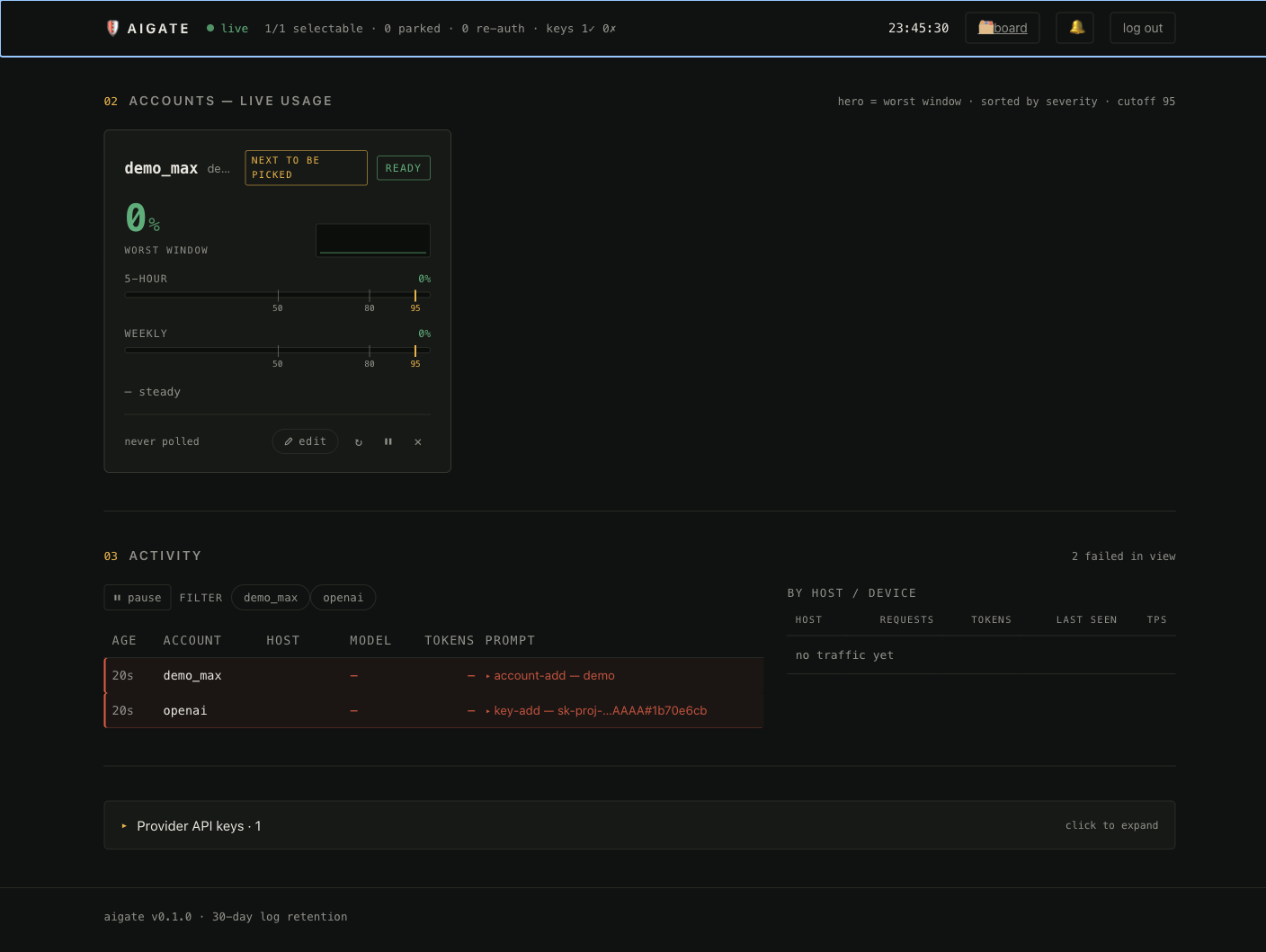Image resolution: width=1266 pixels, height=952 pixels.
Task: Click the "1/1 selectable" status text
Action: pyautogui.click(x=314, y=28)
